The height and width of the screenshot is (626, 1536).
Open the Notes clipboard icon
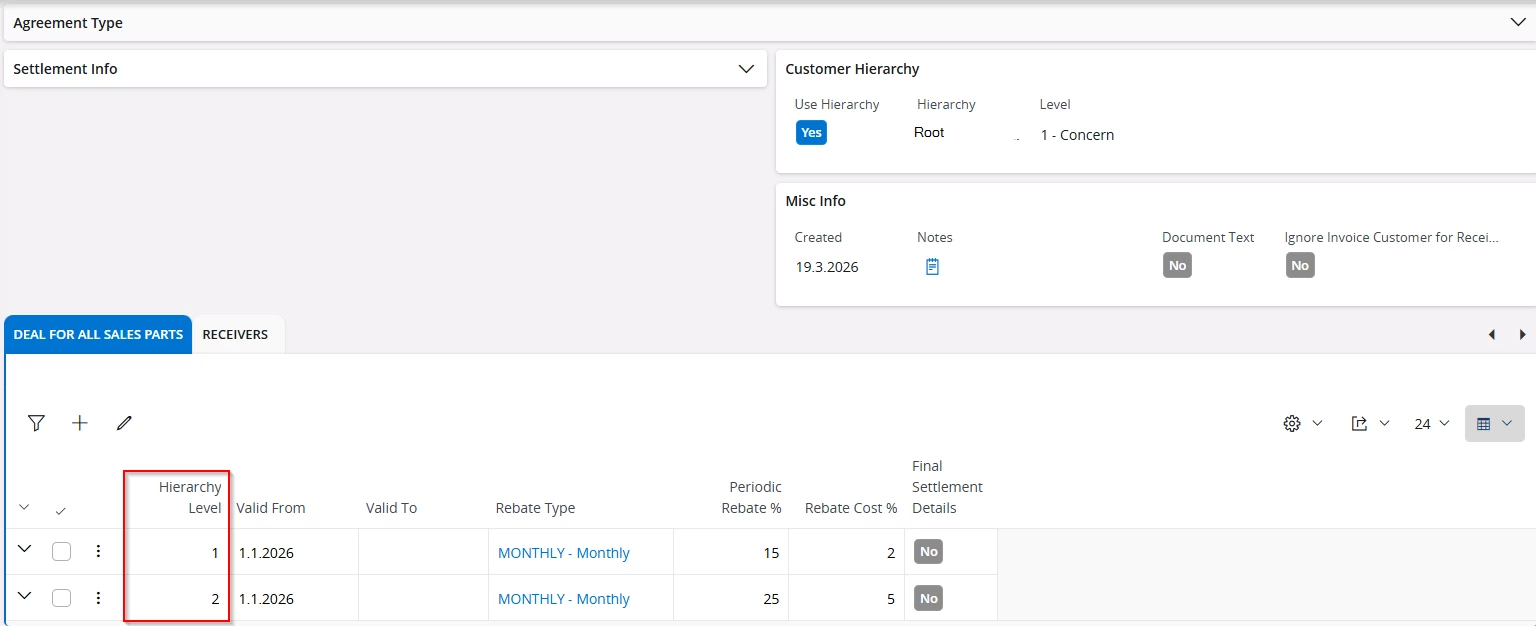[932, 267]
